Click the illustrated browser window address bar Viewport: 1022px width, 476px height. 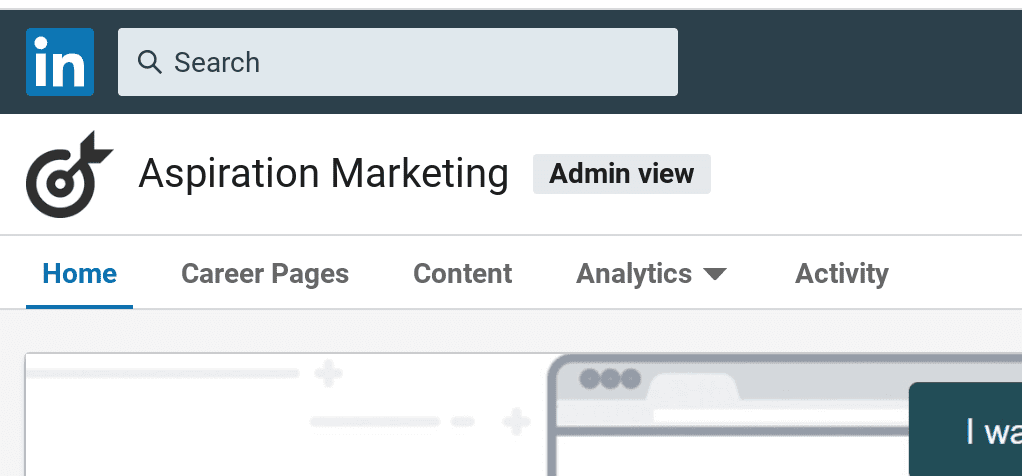coord(781,416)
